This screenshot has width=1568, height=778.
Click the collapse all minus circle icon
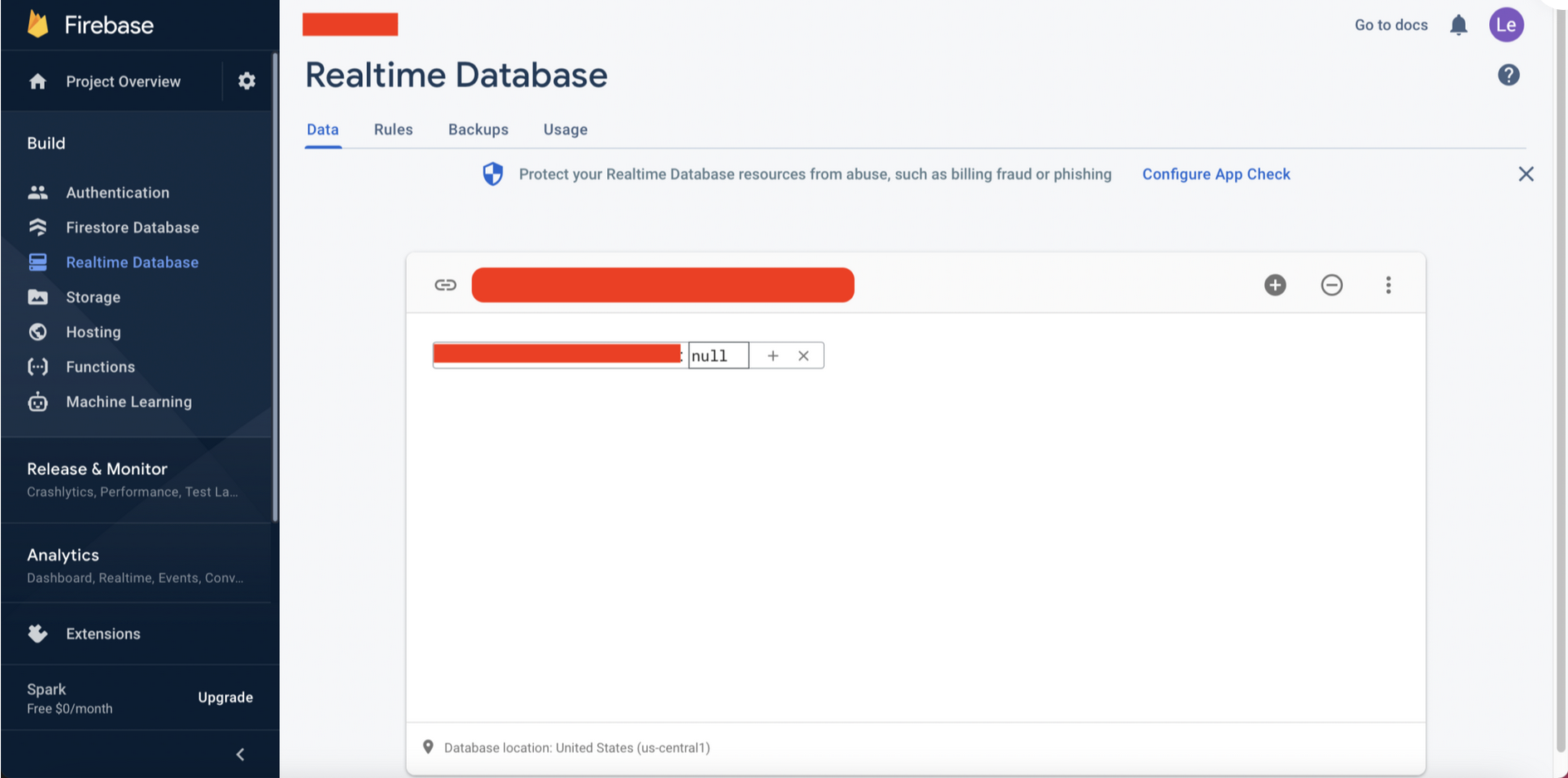(x=1331, y=285)
